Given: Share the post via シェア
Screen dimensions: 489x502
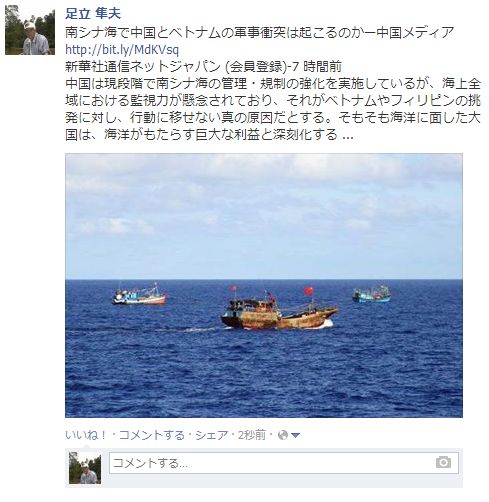Looking at the screenshot, I should point(211,435).
